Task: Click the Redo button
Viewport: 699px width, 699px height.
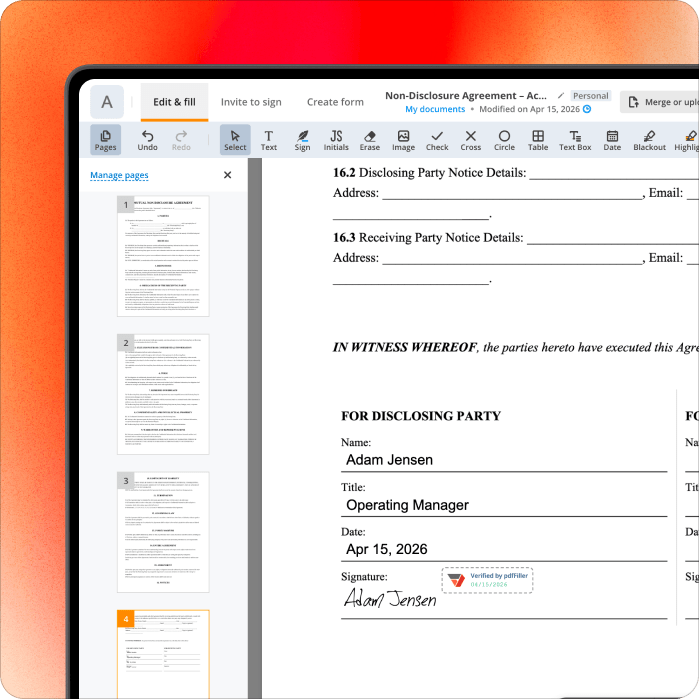Action: [x=181, y=140]
